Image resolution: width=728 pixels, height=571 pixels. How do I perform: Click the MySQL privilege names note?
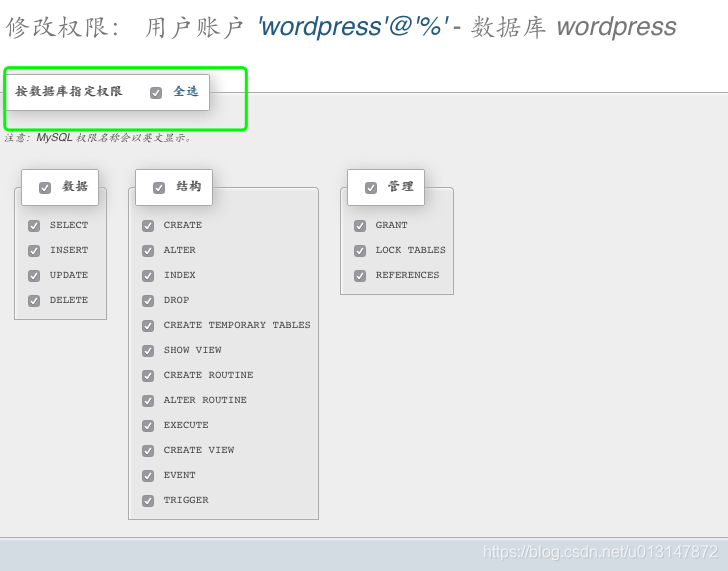click(x=98, y=138)
